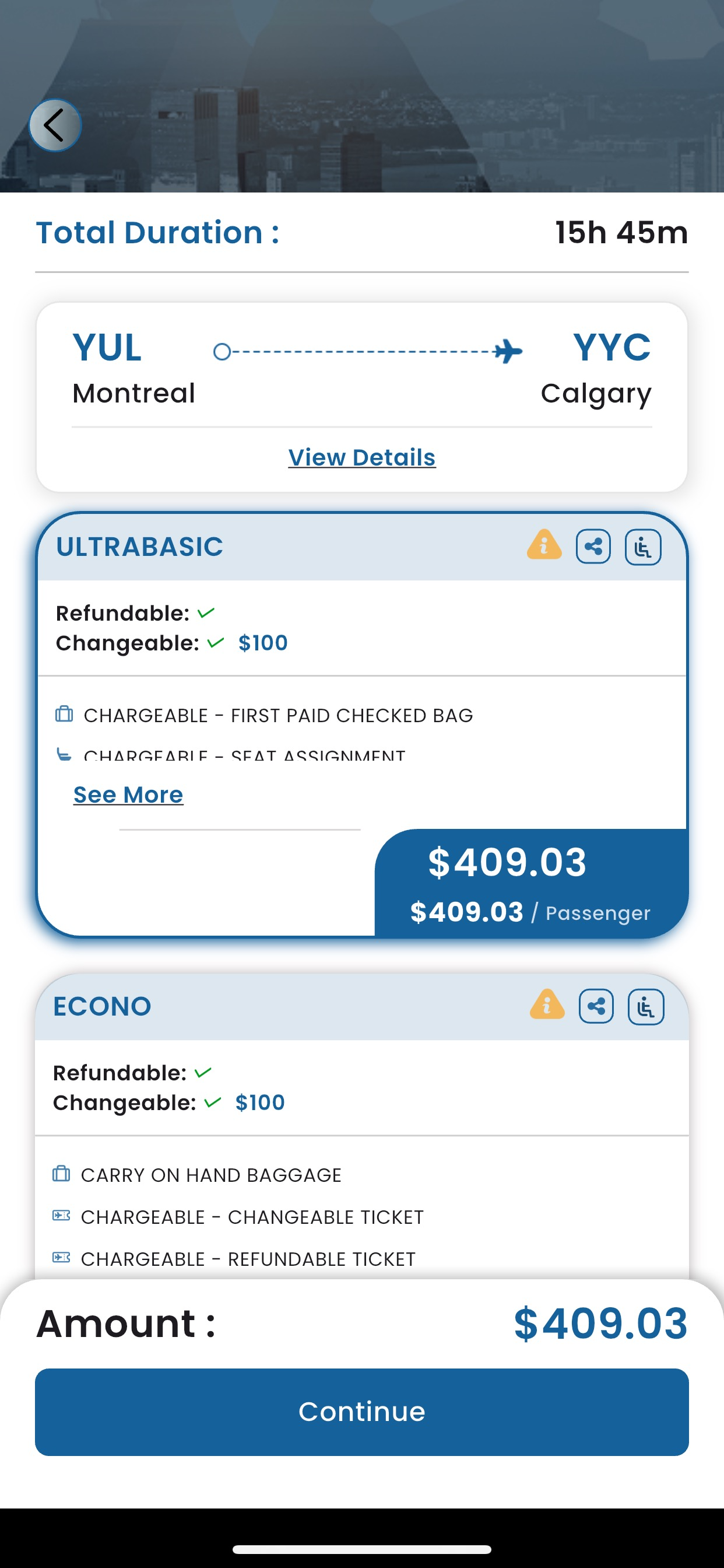Open ULTRABASIC fare warning info icon
This screenshot has height=1568, width=724.
pos(544,545)
